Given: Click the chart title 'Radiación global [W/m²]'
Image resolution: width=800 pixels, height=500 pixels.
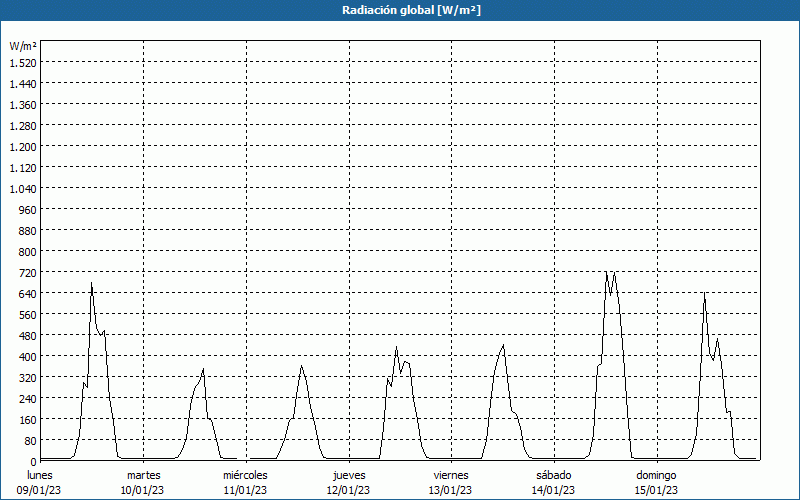Looking at the screenshot, I should [411, 10].
